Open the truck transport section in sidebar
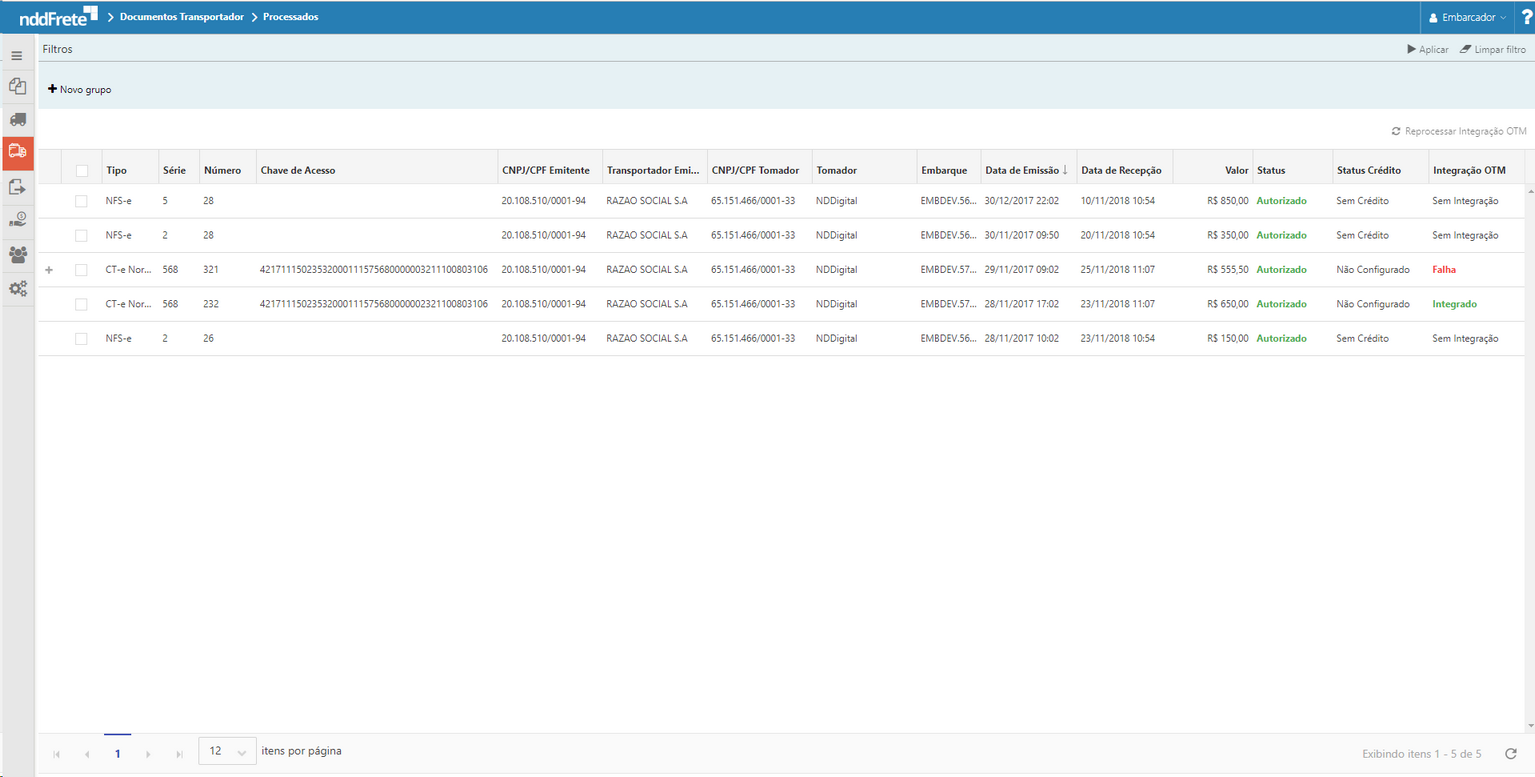Screen dimensions: 1535x777 (x=17, y=119)
